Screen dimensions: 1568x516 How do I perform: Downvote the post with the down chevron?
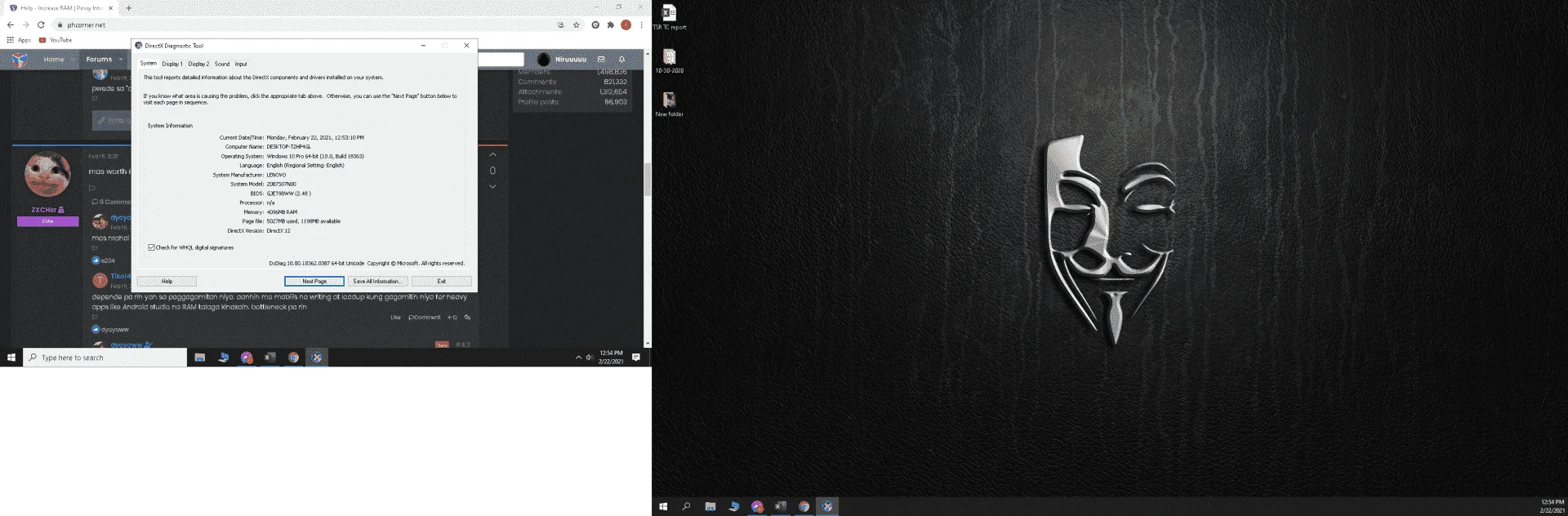tap(492, 187)
